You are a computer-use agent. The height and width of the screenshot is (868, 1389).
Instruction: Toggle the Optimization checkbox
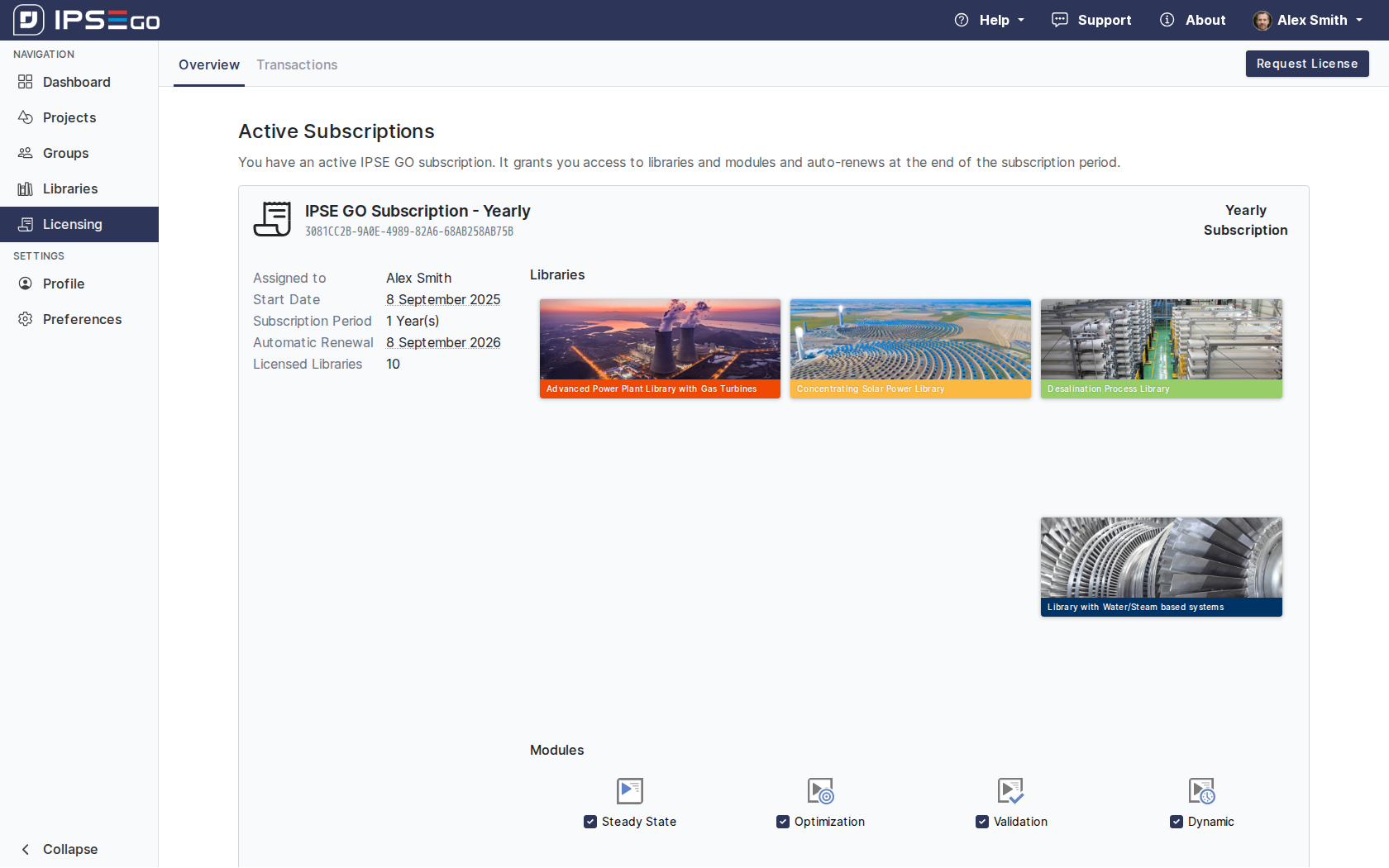(782, 822)
